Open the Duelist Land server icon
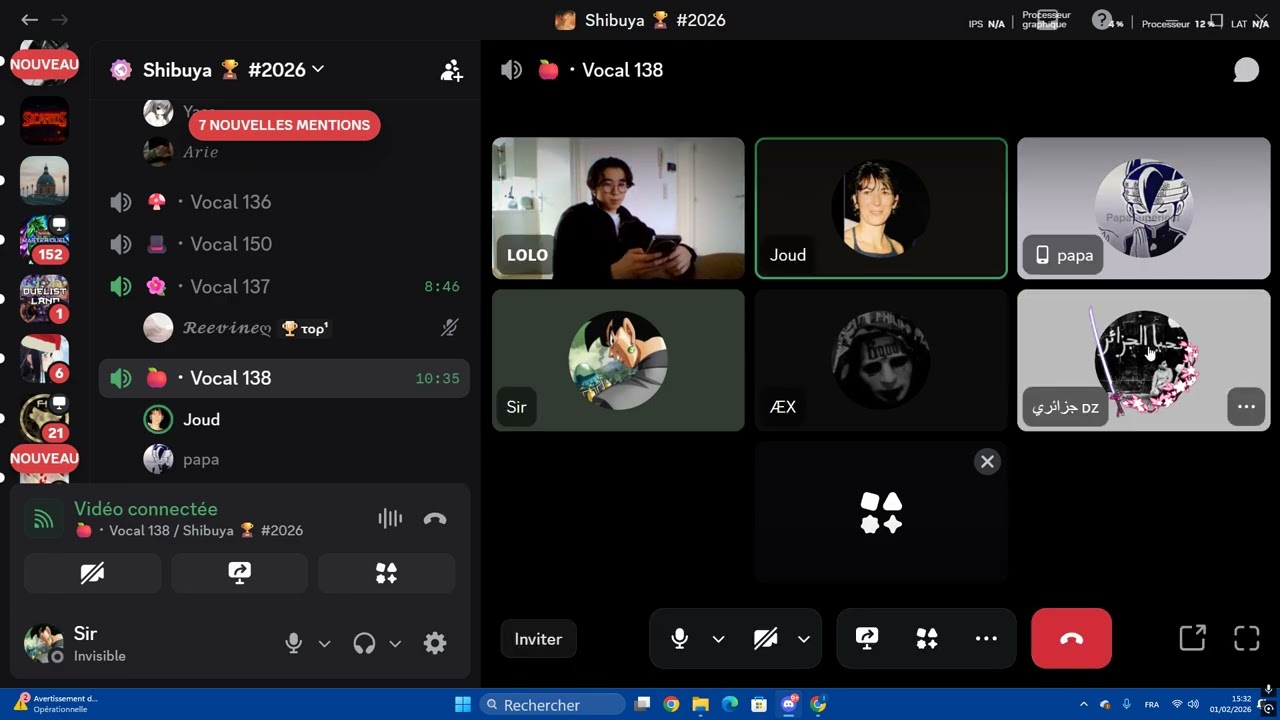The height and width of the screenshot is (720, 1280). 45,299
